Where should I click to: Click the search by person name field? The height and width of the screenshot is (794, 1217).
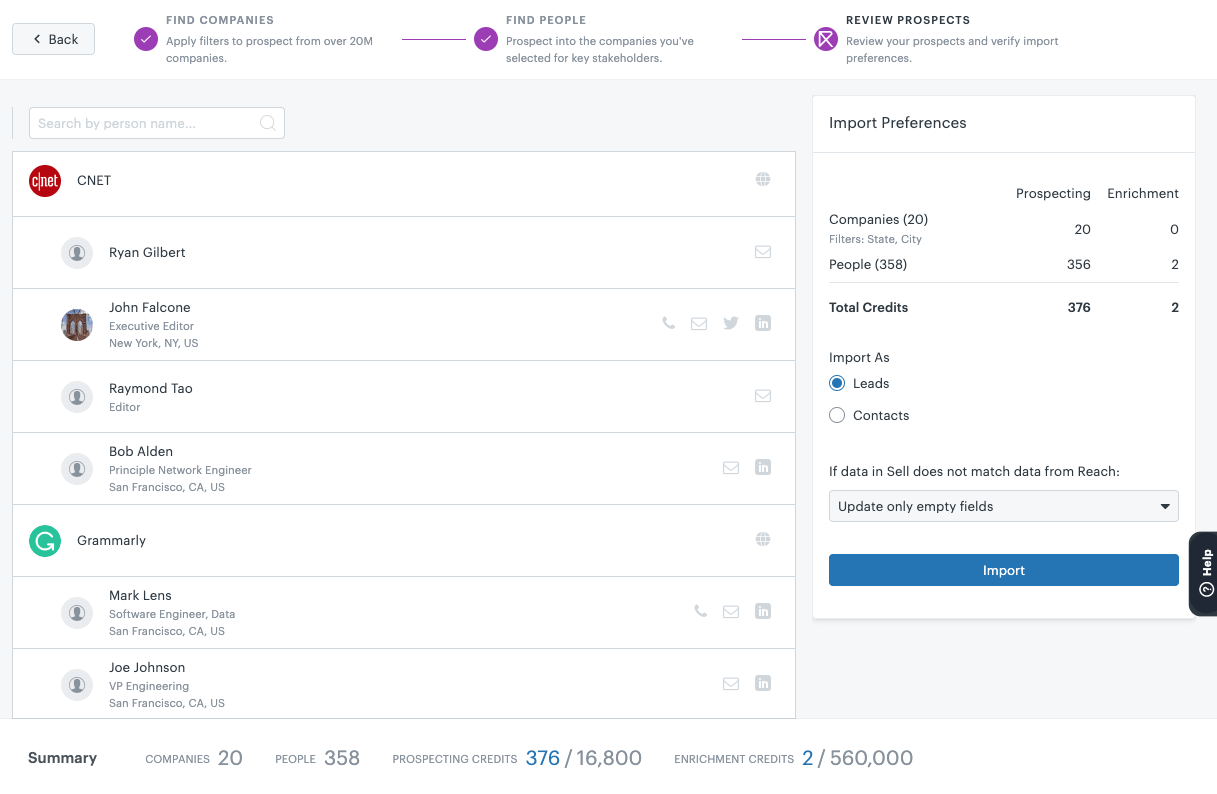146,123
